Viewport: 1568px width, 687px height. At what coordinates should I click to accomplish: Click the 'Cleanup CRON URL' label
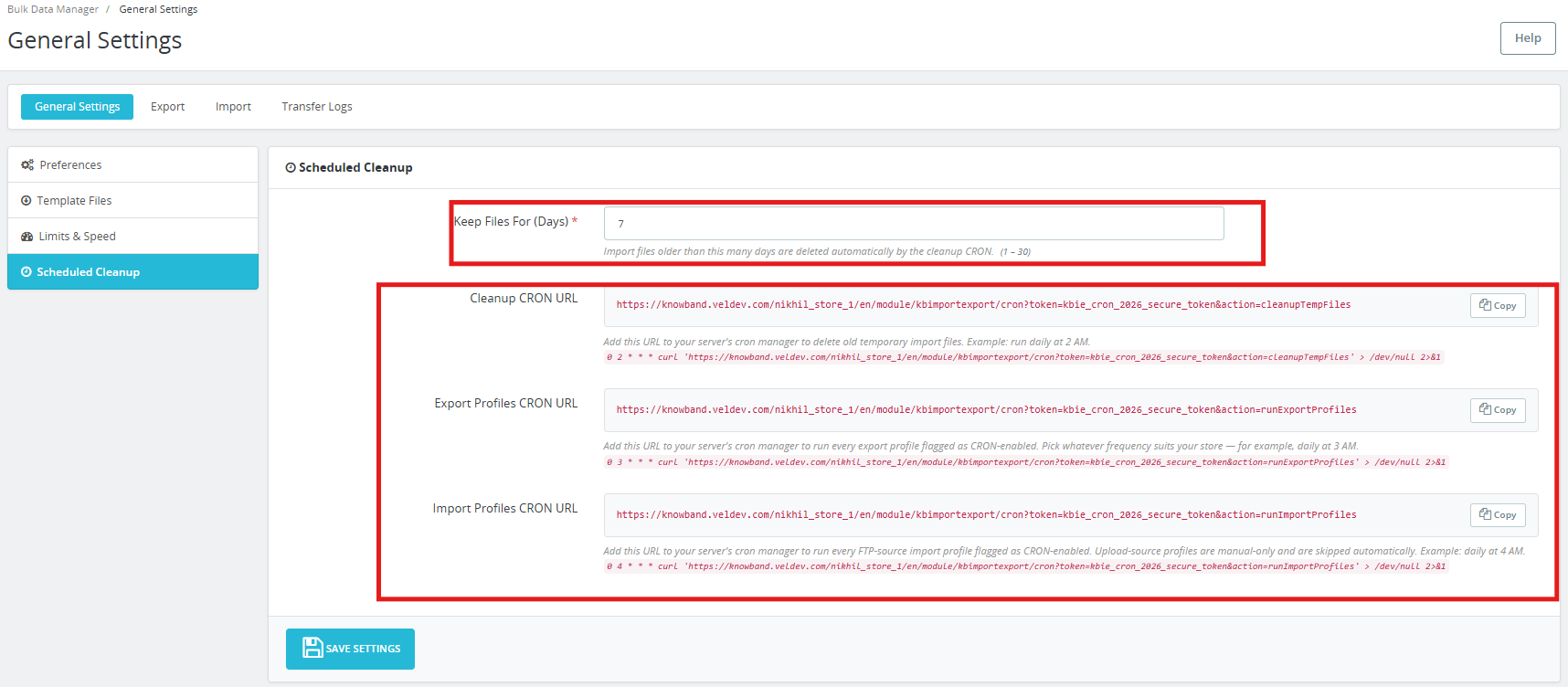click(x=524, y=299)
